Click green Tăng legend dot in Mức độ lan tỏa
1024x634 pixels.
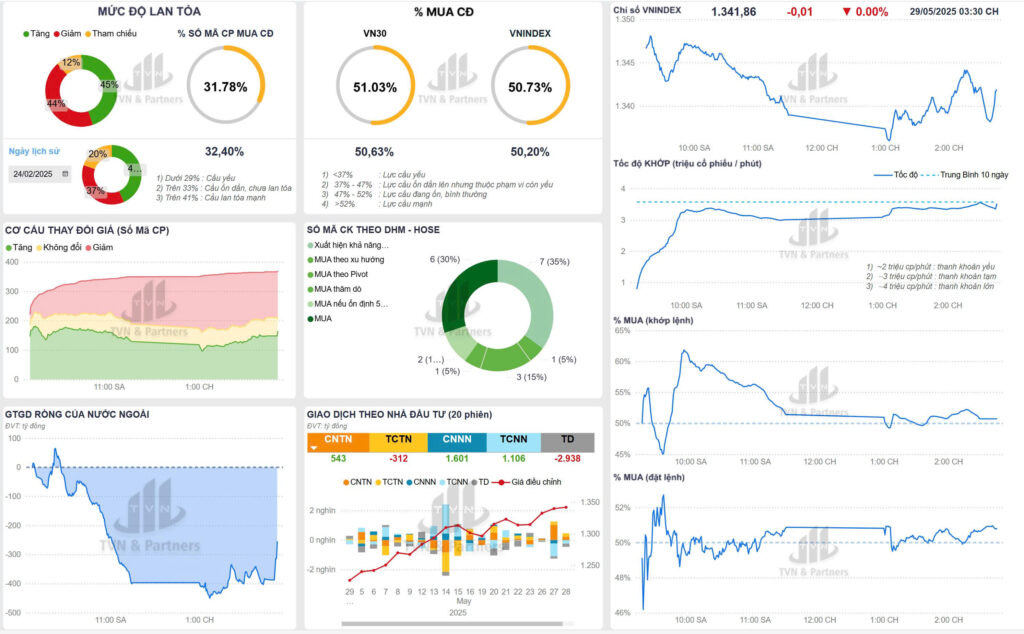click(26, 33)
